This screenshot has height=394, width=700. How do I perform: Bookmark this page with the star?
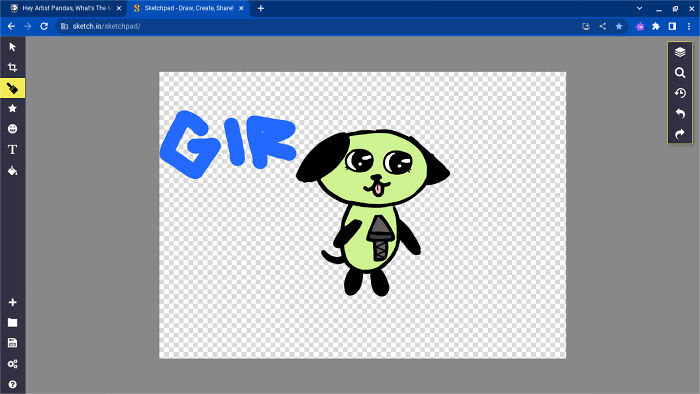(619, 26)
